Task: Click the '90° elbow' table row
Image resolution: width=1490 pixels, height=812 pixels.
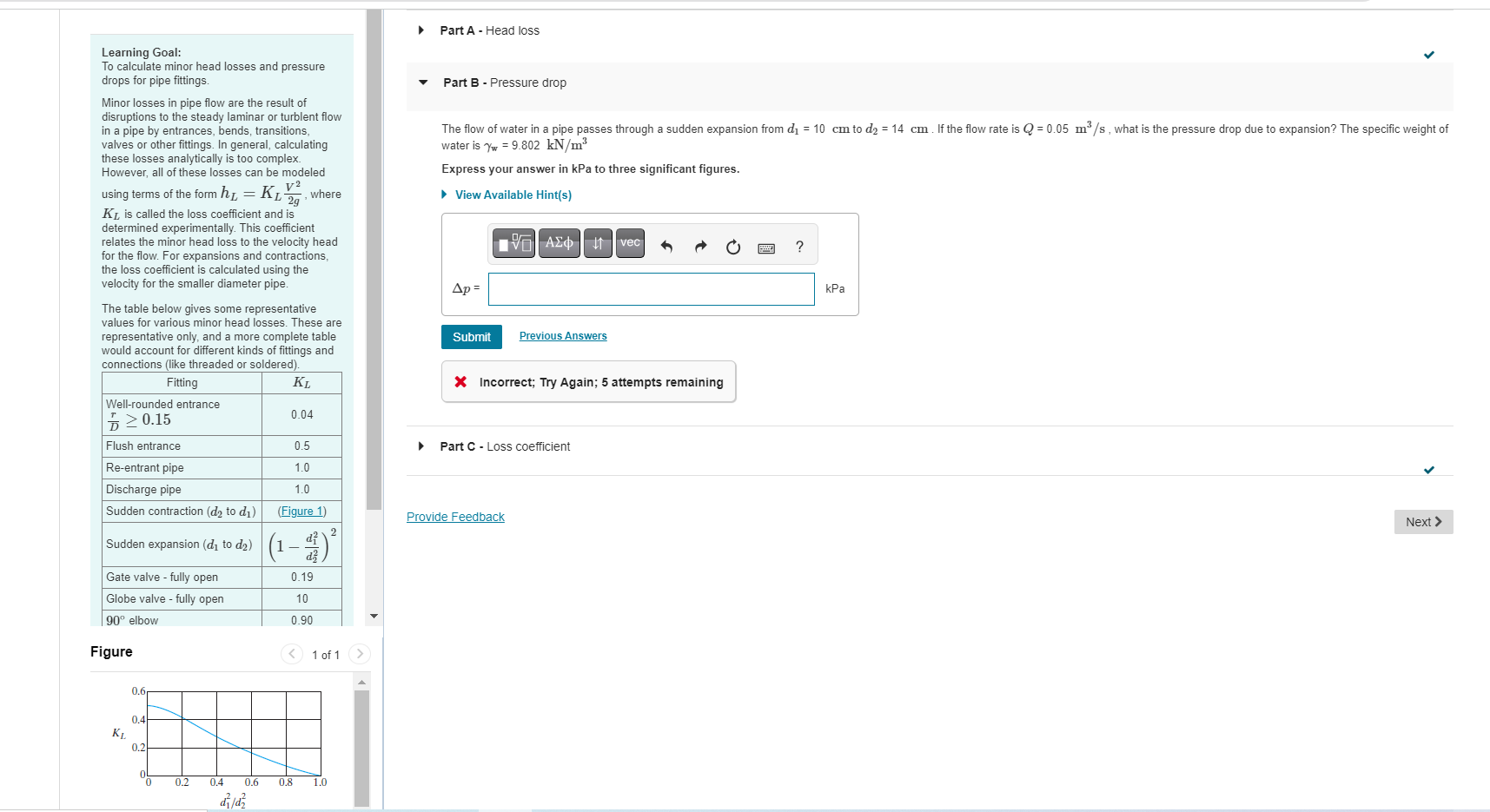Action: click(222, 620)
